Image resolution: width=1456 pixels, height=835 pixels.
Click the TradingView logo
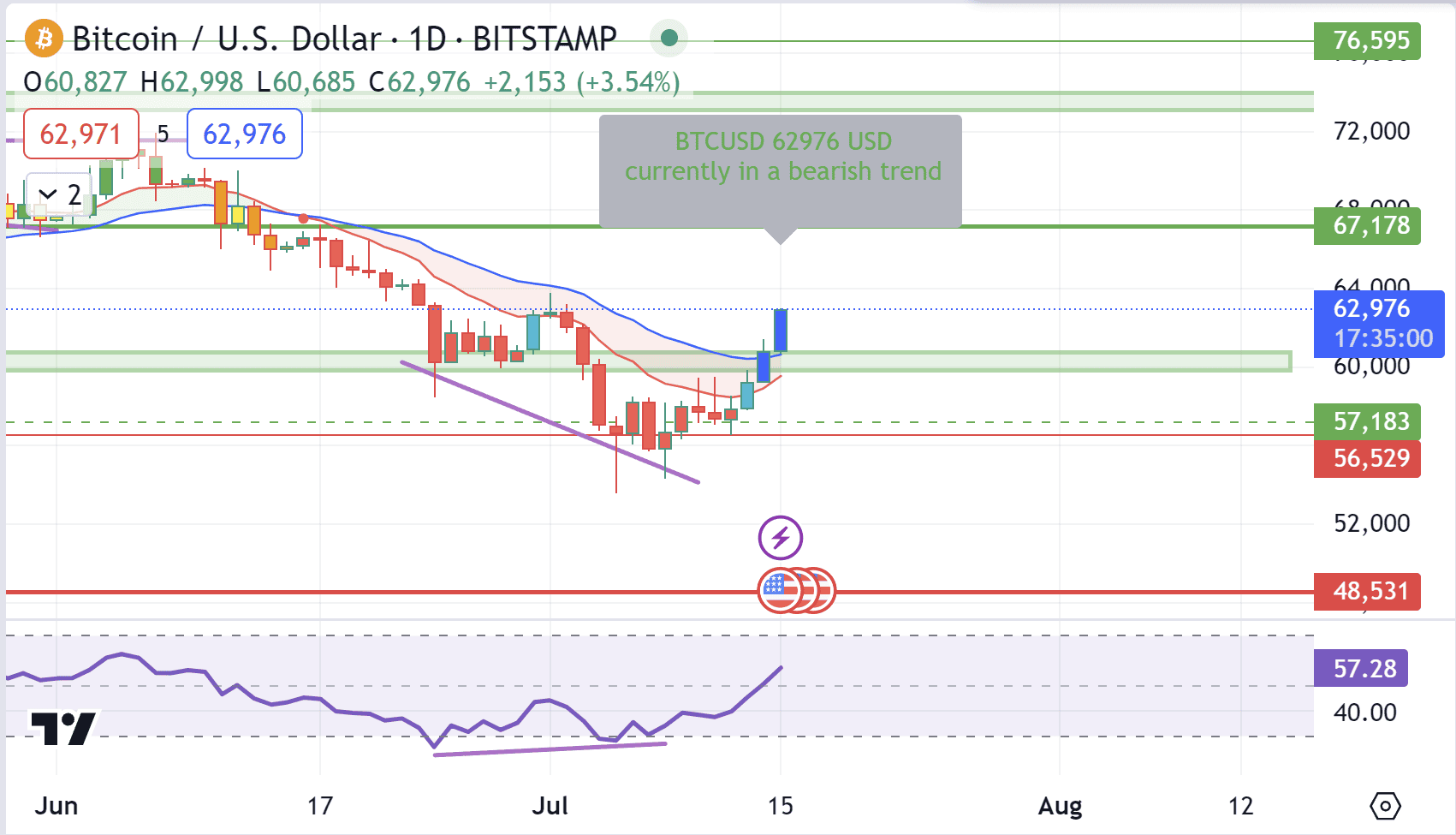(62, 729)
